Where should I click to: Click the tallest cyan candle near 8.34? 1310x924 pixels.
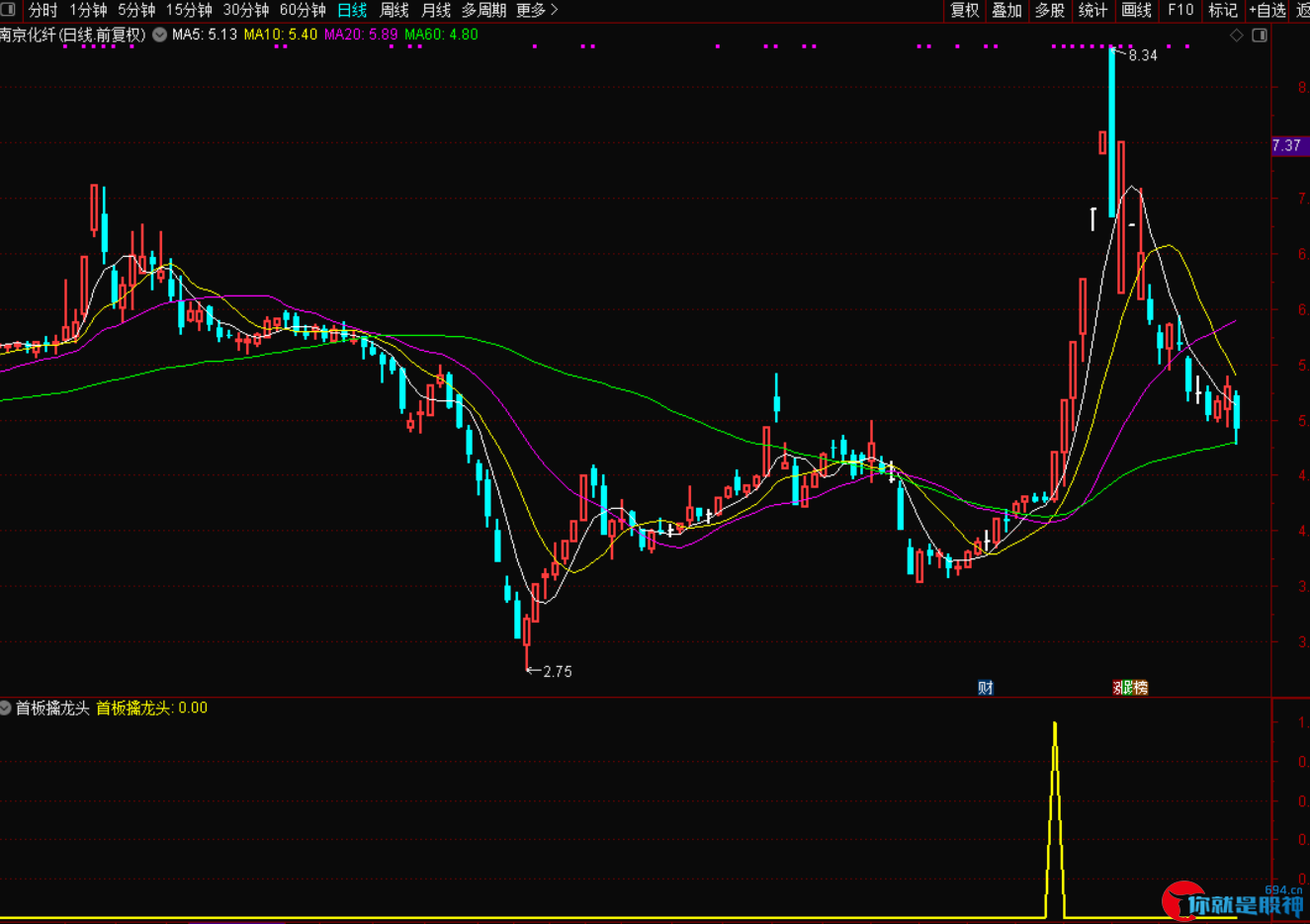pyautogui.click(x=1112, y=131)
